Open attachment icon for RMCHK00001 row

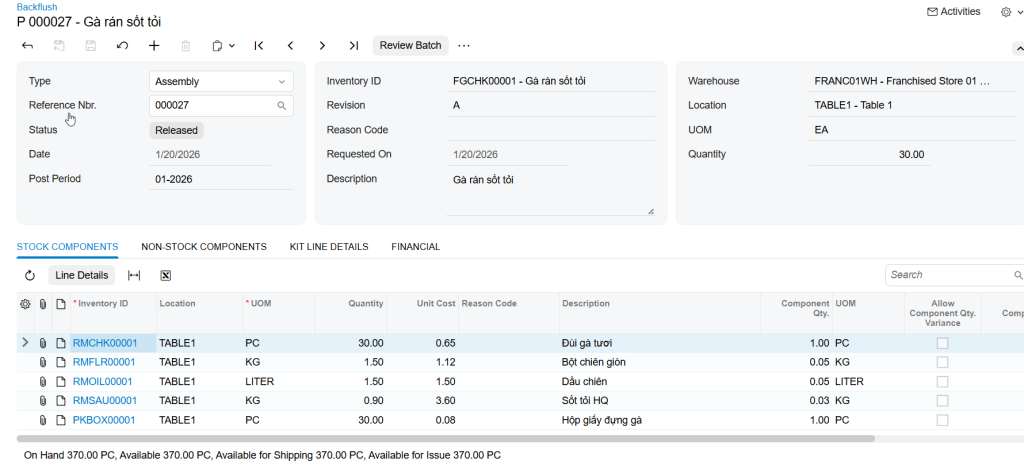coord(43,343)
